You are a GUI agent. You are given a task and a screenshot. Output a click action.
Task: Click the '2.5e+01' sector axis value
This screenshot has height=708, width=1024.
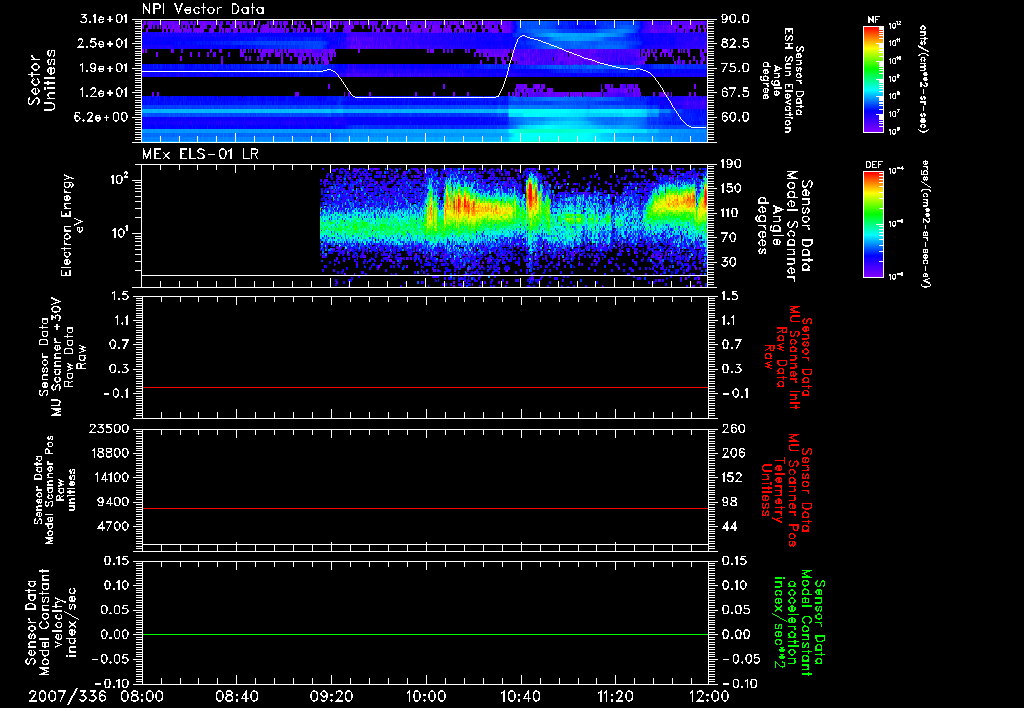click(x=103, y=43)
